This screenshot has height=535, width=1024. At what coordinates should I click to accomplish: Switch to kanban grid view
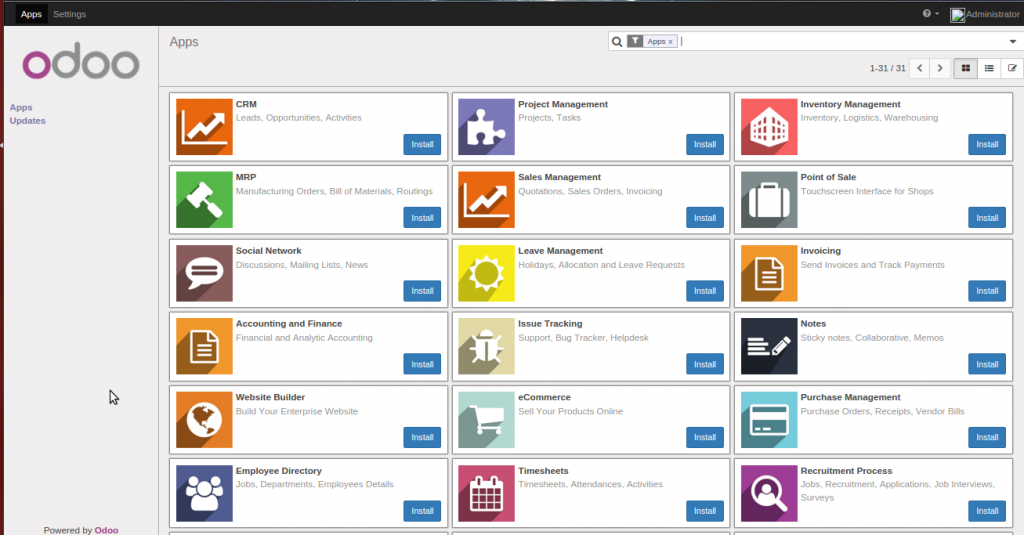(x=965, y=68)
